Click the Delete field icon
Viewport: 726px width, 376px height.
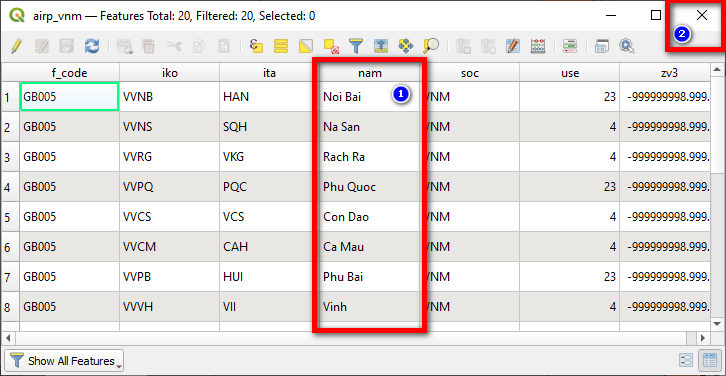click(488, 46)
